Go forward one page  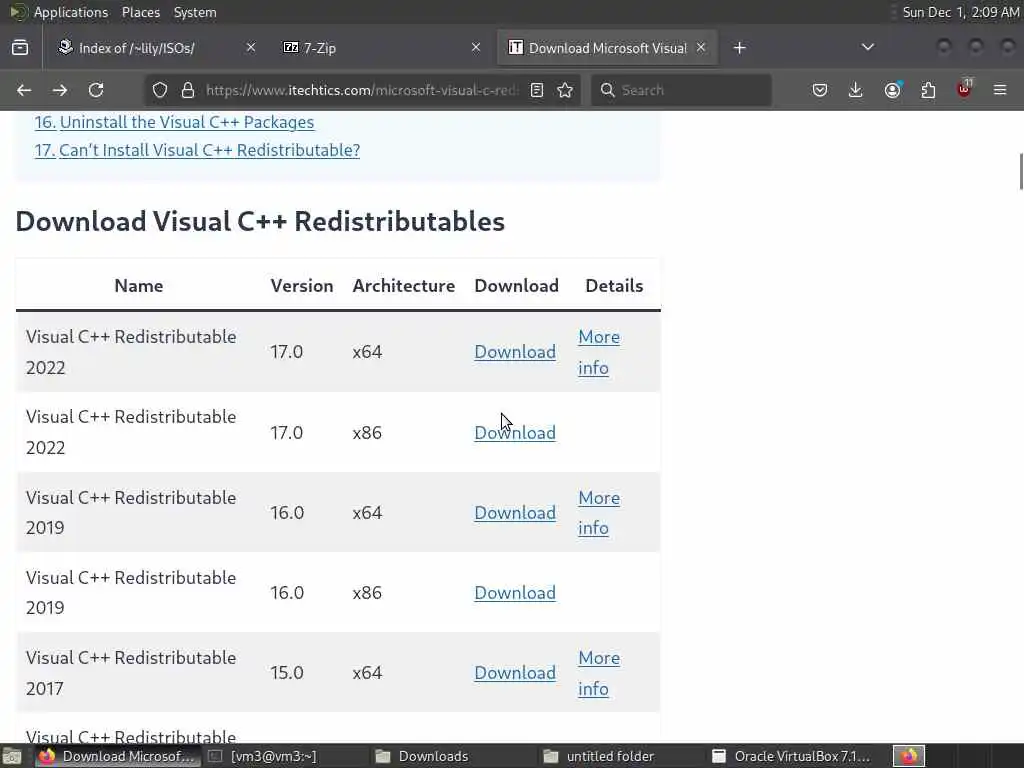point(60,90)
